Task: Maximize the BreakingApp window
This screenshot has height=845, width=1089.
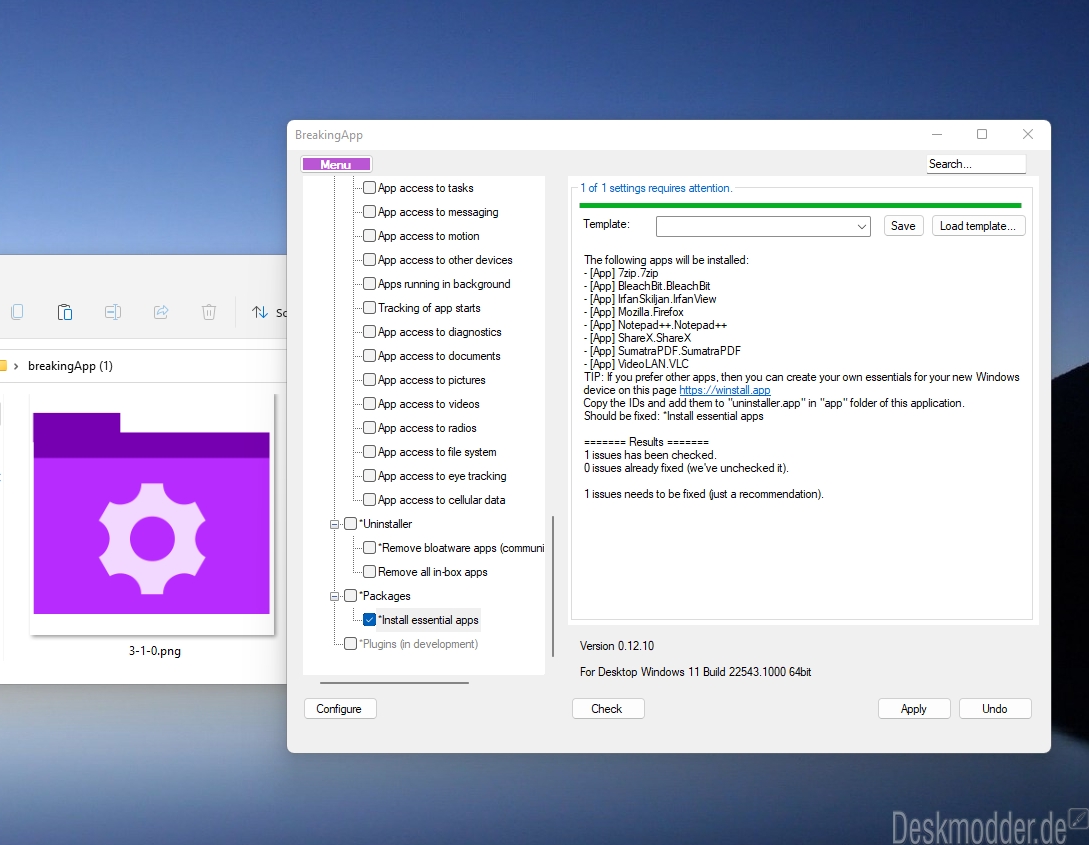Action: [x=982, y=134]
